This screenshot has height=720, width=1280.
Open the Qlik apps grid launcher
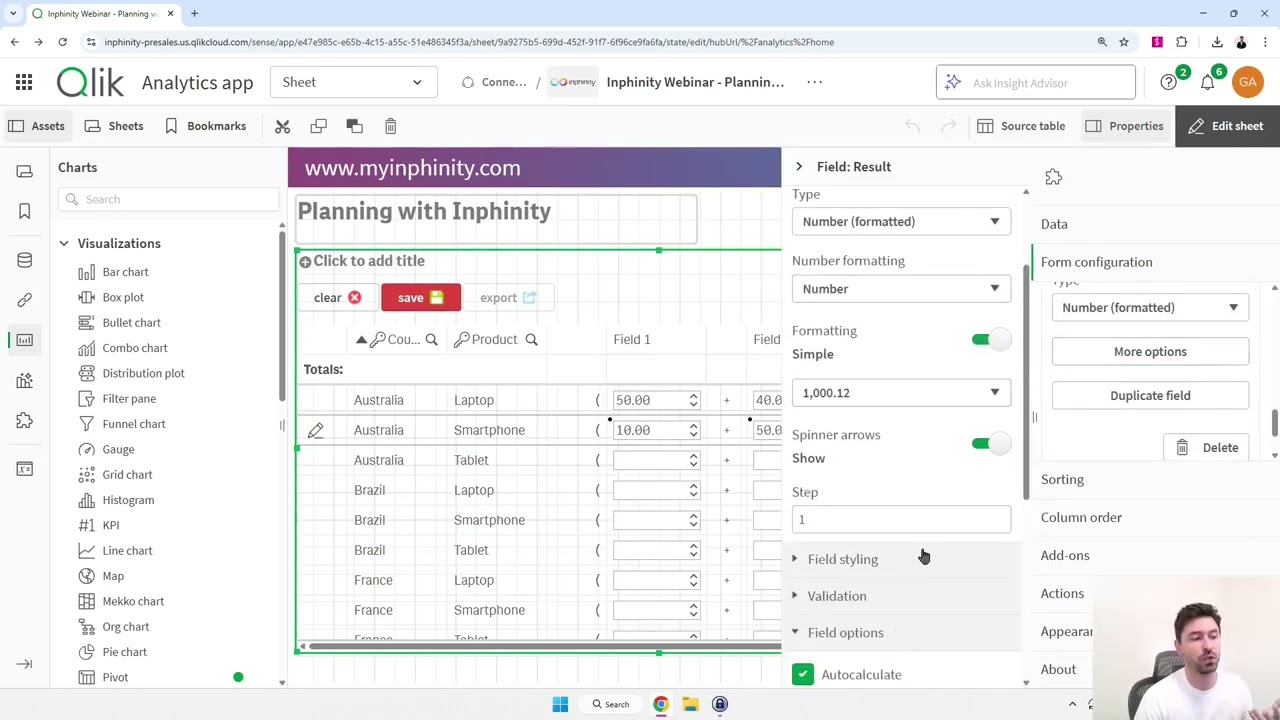coord(24,82)
